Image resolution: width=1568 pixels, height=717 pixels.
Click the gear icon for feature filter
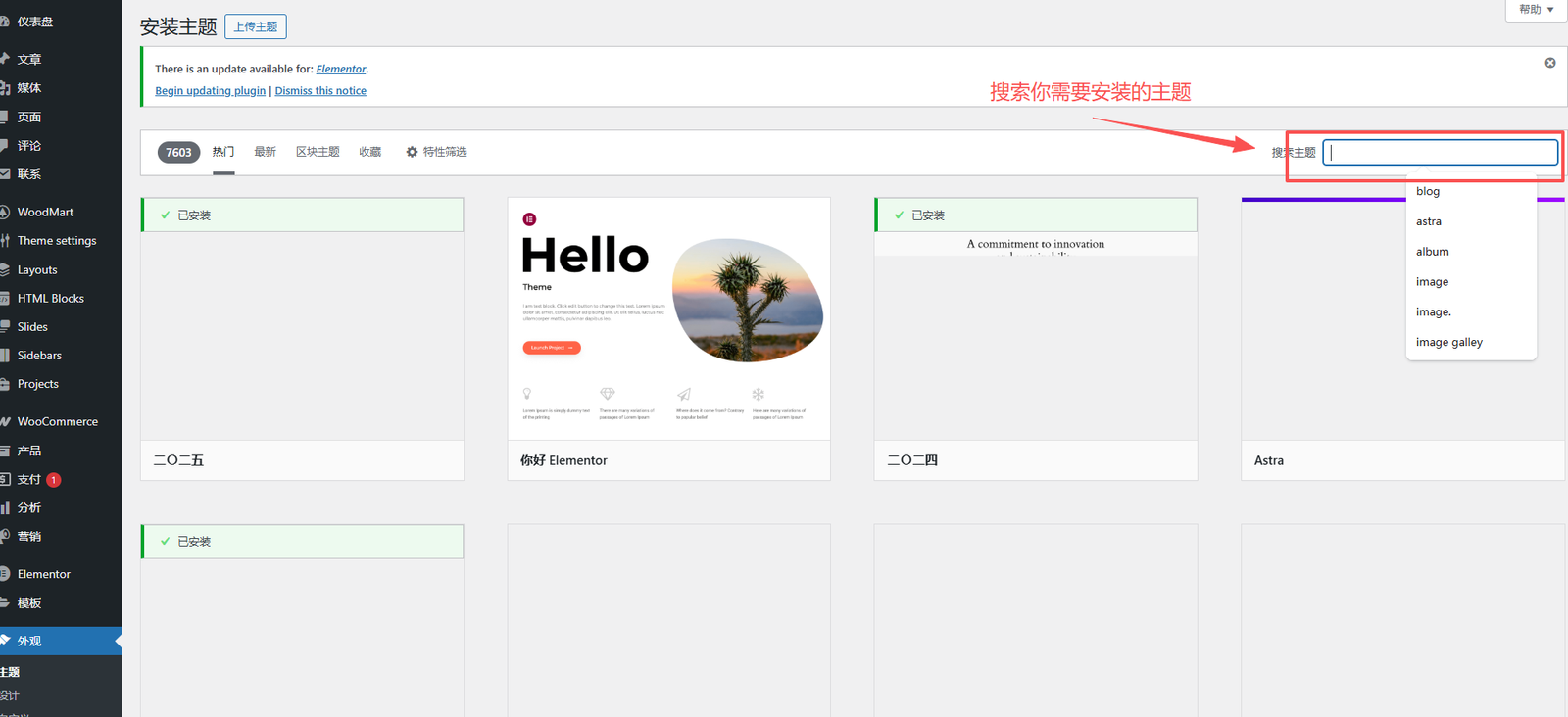412,152
